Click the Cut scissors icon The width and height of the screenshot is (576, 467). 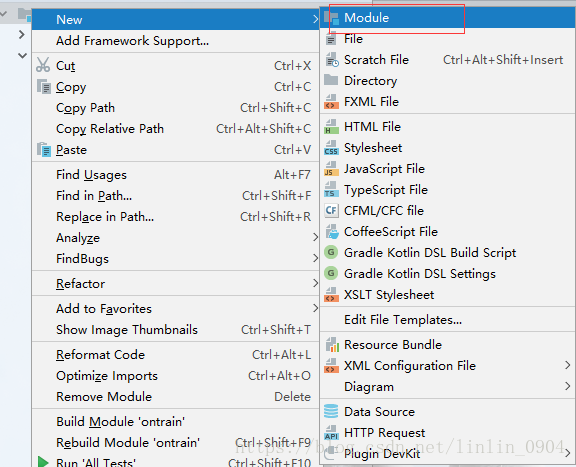tap(43, 65)
